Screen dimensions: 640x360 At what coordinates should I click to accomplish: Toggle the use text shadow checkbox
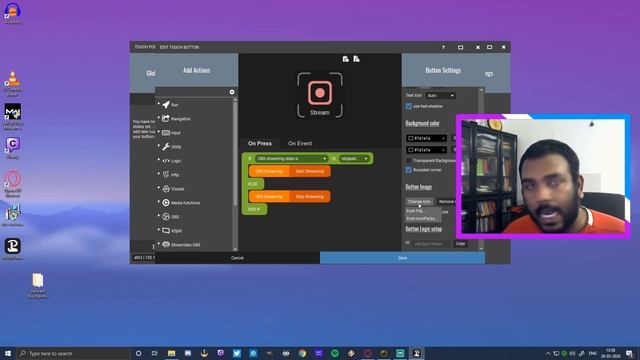point(409,106)
